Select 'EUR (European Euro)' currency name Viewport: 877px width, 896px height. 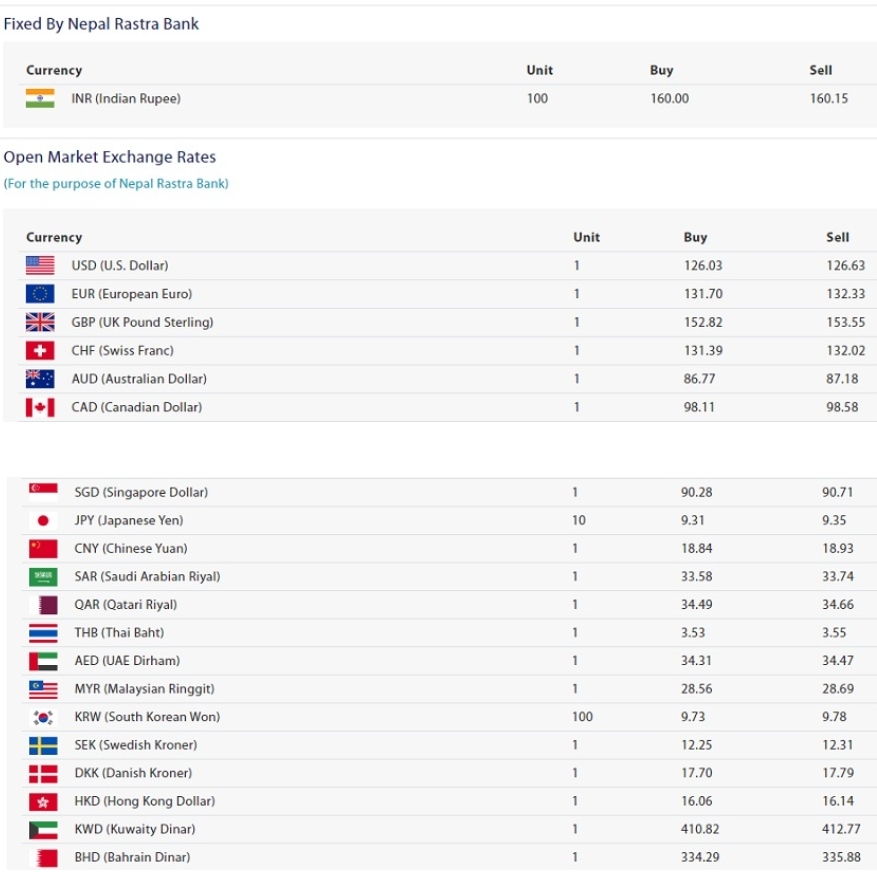point(131,294)
